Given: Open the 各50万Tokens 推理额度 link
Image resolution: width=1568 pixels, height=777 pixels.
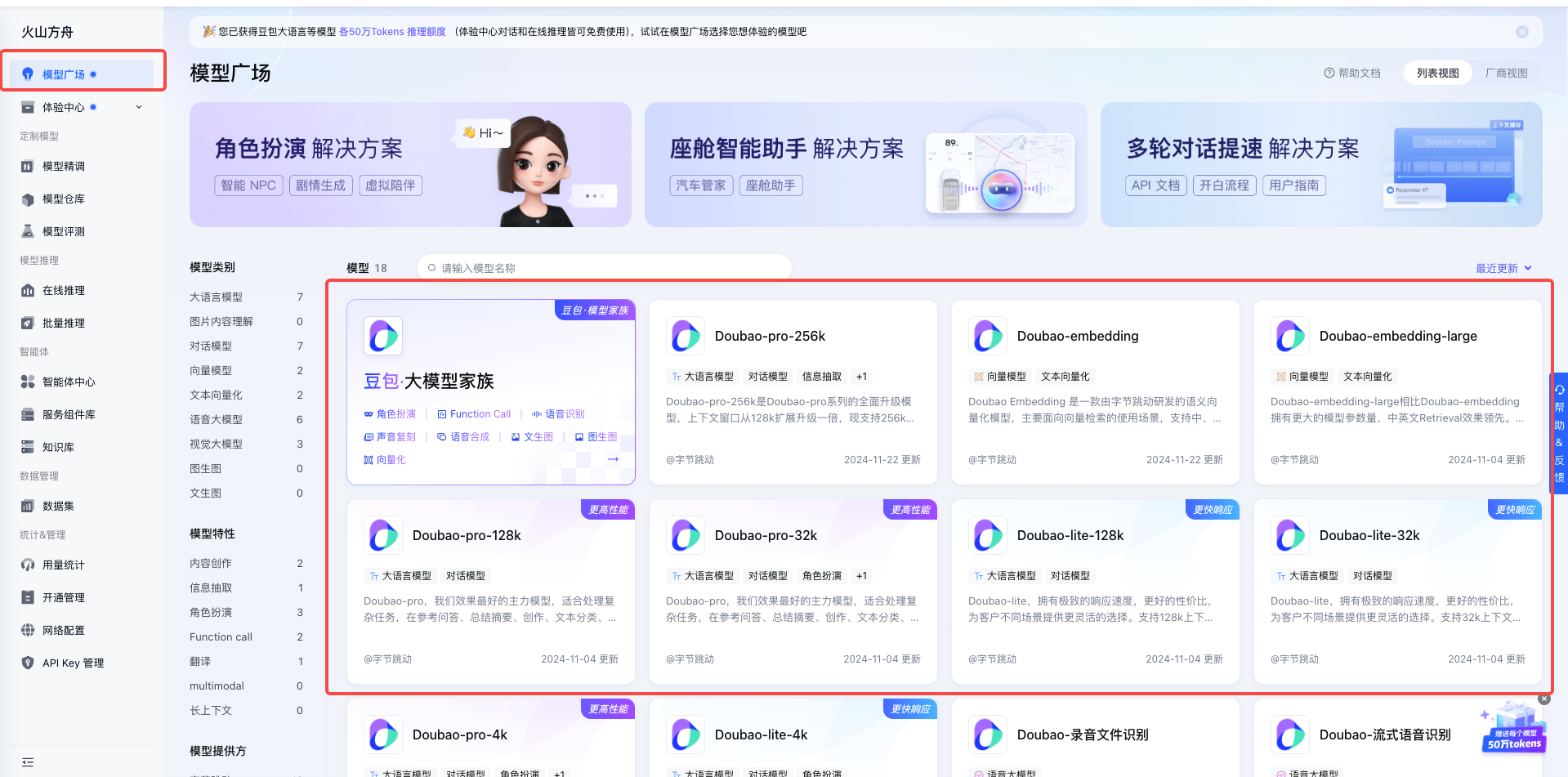Looking at the screenshot, I should [392, 32].
